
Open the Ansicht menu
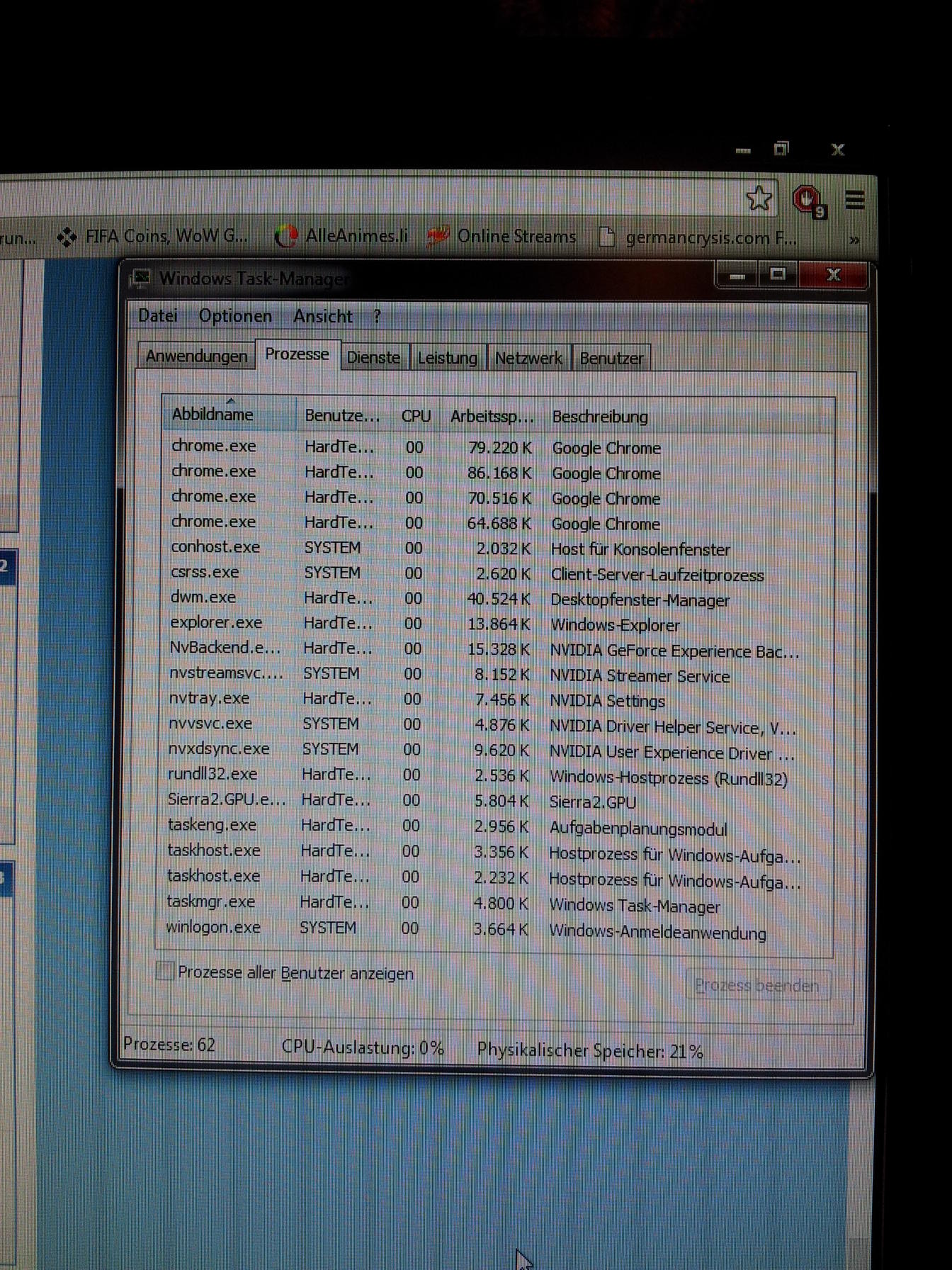[x=323, y=316]
